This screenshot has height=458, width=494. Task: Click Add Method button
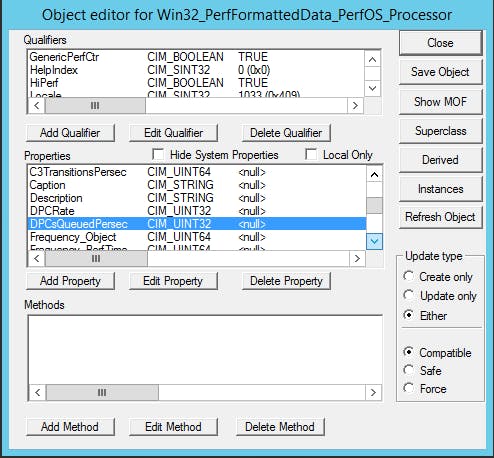(x=70, y=427)
